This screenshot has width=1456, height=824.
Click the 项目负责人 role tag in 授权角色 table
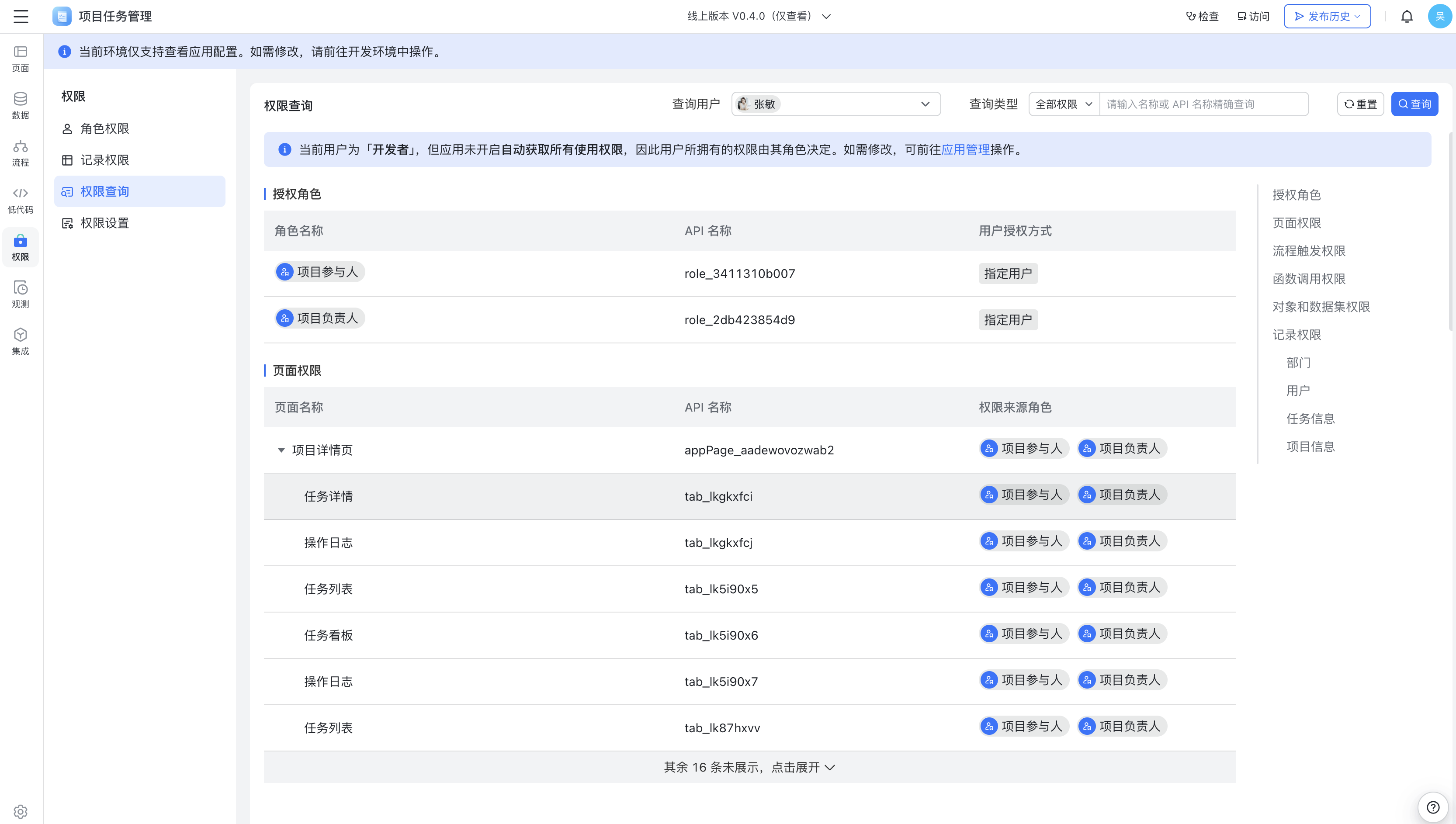point(320,319)
